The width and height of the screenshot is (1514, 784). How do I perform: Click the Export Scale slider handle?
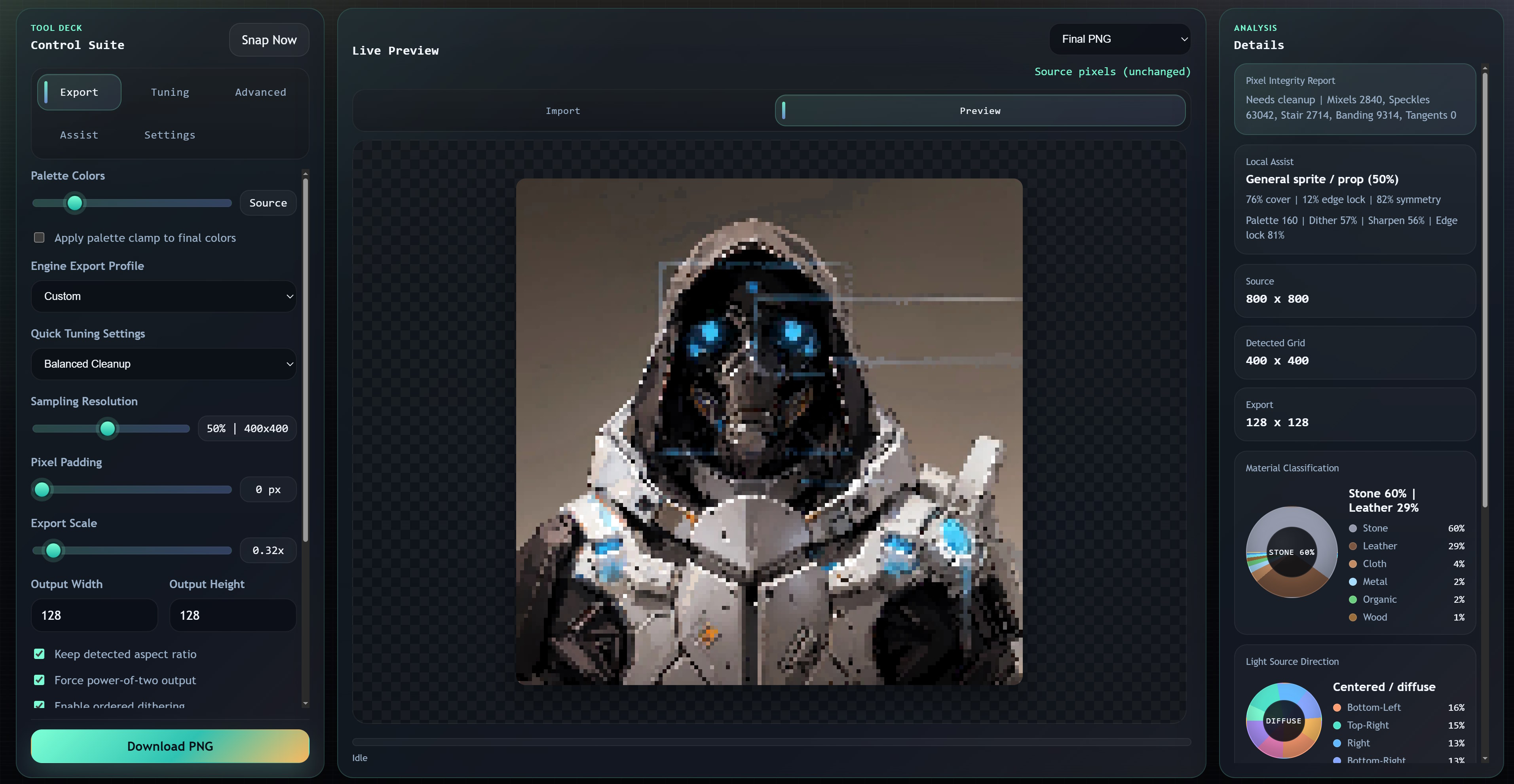click(x=53, y=551)
